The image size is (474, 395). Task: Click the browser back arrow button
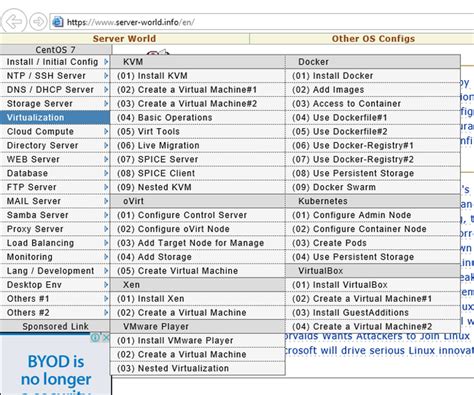point(13,22)
